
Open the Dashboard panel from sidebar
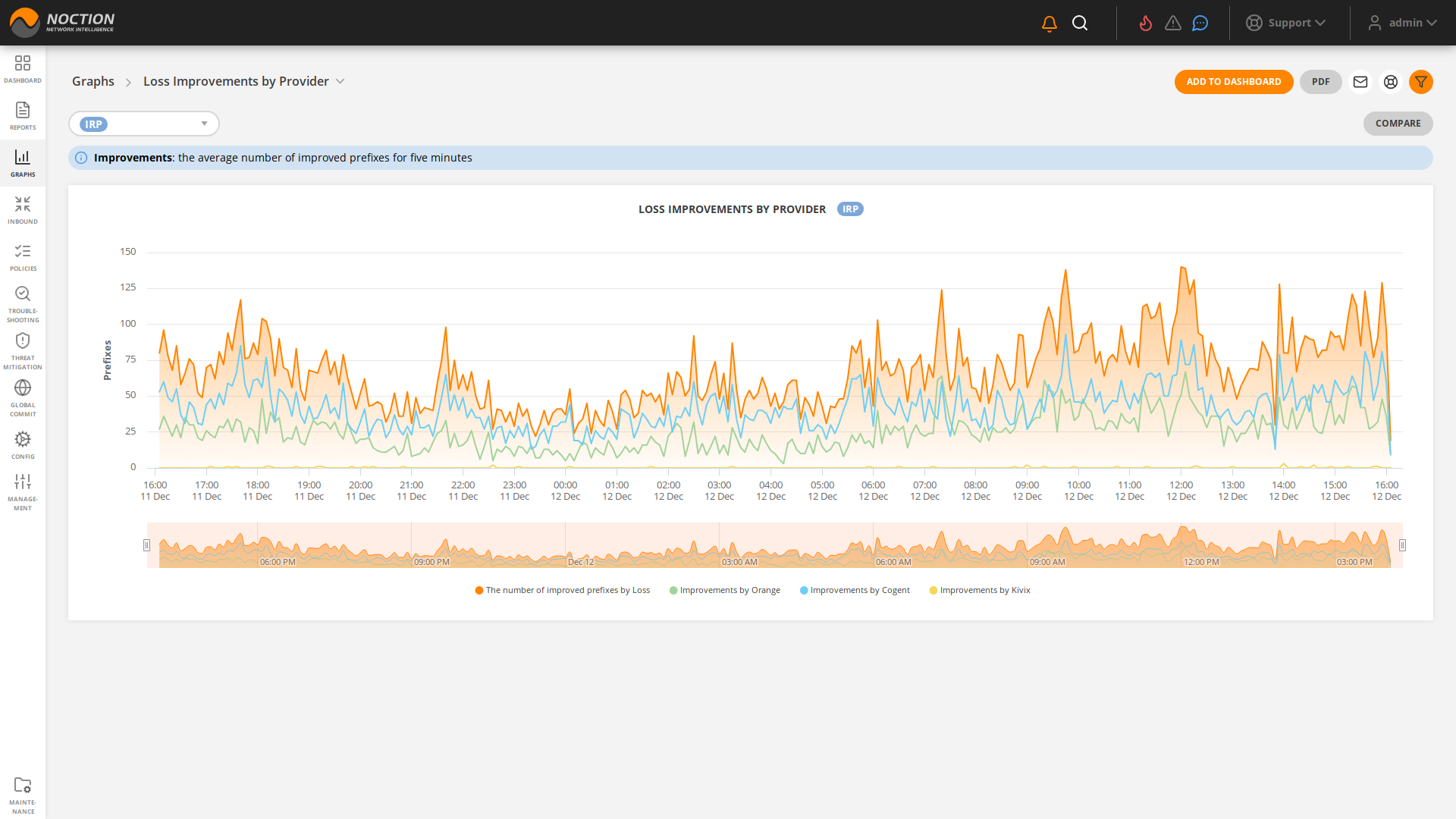[x=23, y=68]
